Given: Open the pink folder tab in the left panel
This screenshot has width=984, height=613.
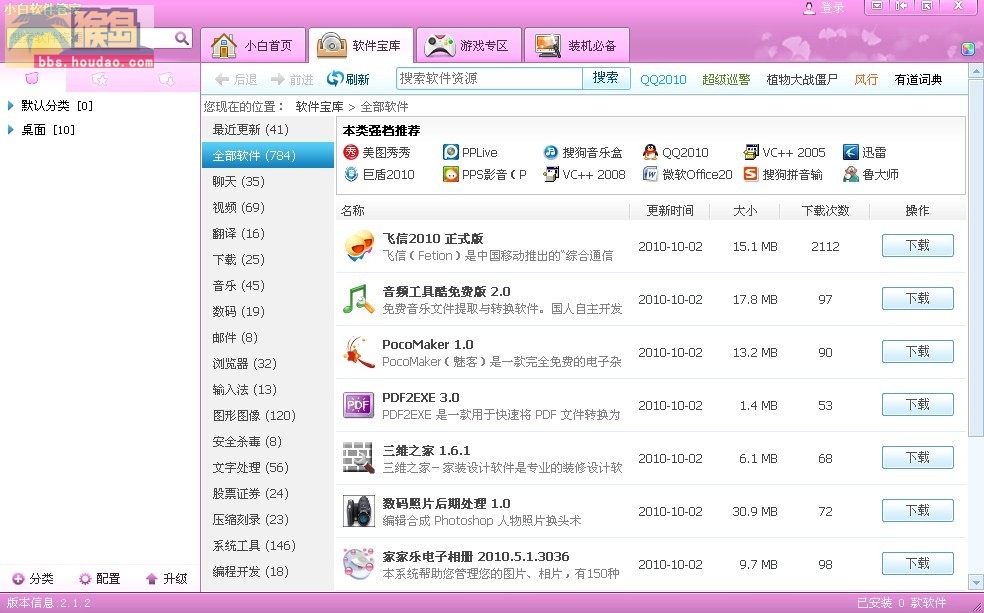Looking at the screenshot, I should pyautogui.click(x=32, y=78).
